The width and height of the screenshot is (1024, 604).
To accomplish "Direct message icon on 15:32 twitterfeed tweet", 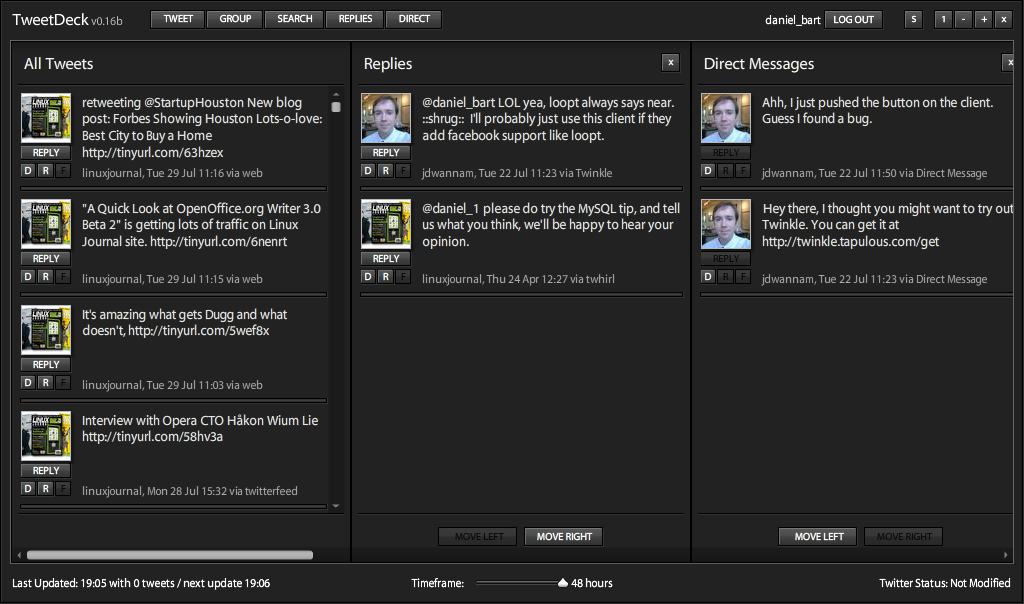I will click(27, 488).
